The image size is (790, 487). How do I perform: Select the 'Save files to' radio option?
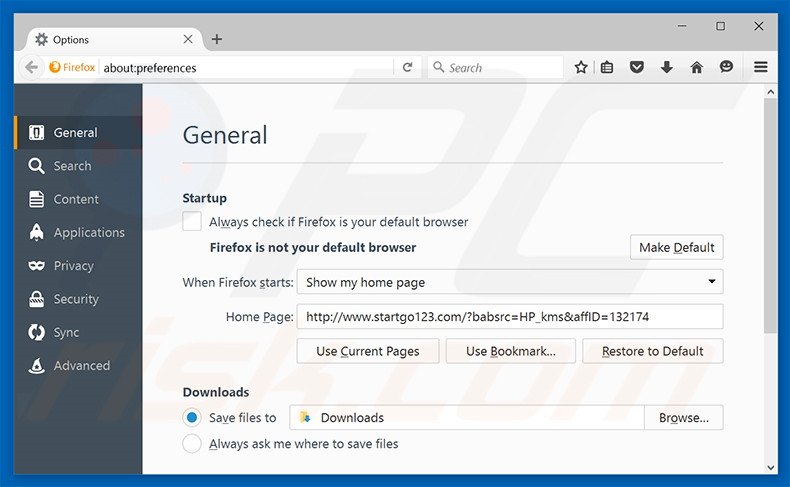click(192, 417)
